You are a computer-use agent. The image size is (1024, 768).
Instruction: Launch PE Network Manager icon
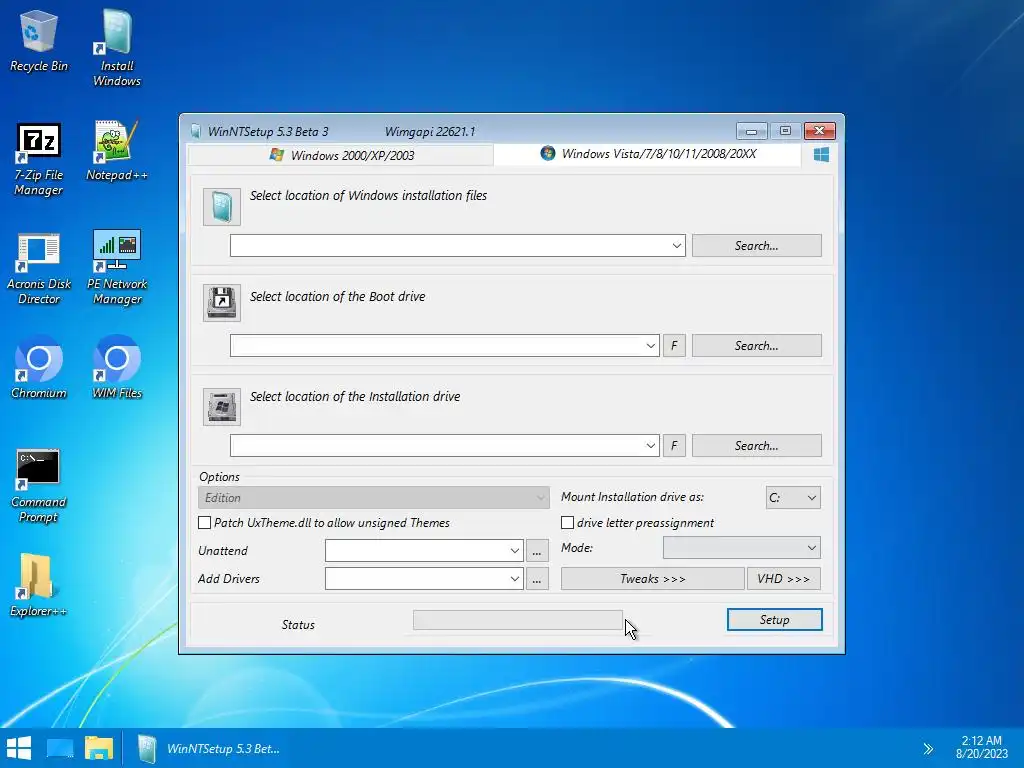coord(116,268)
